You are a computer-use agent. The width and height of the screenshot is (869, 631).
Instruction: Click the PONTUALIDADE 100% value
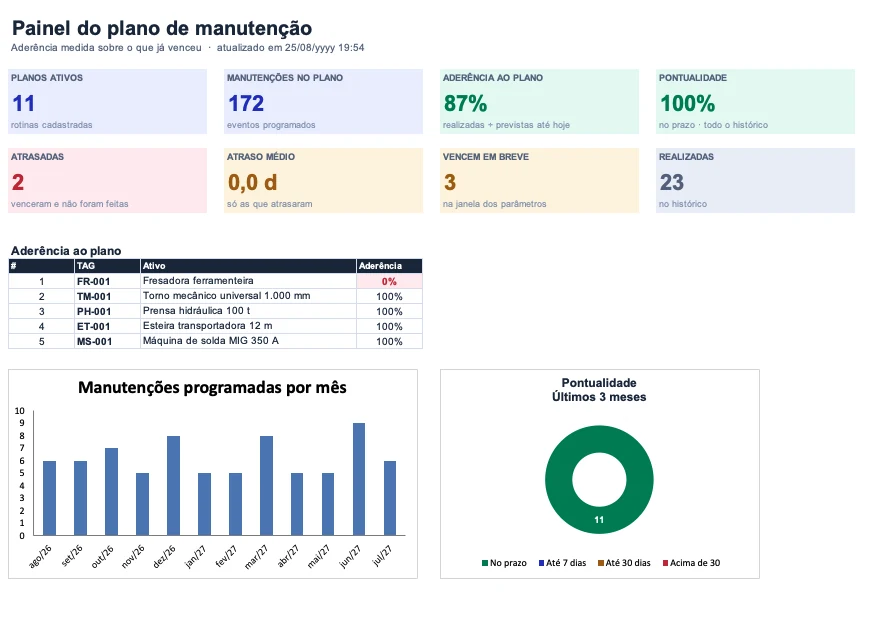687,104
